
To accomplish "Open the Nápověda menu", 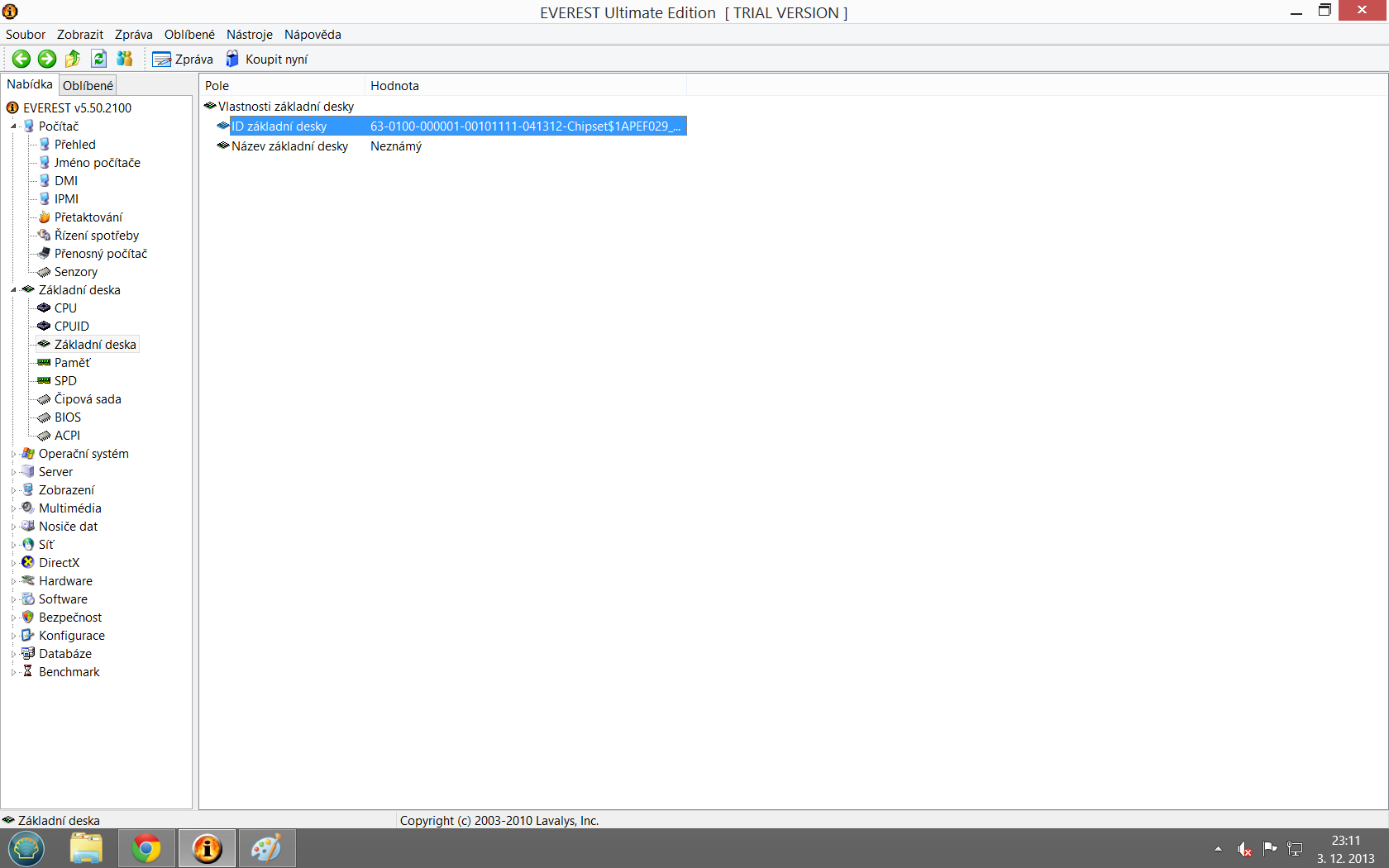I will pos(313,35).
